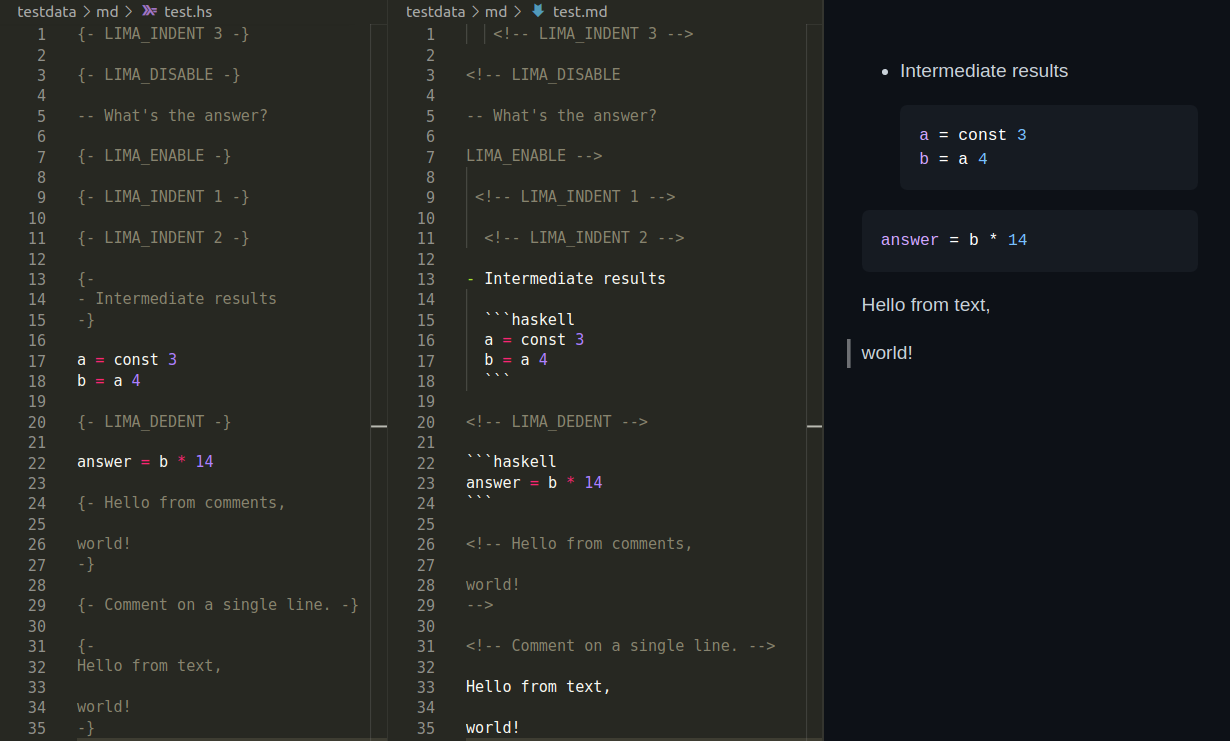Place cursor on '<!-- LIMA_DEDENT -->' line
1230x741 pixels.
coord(557,422)
